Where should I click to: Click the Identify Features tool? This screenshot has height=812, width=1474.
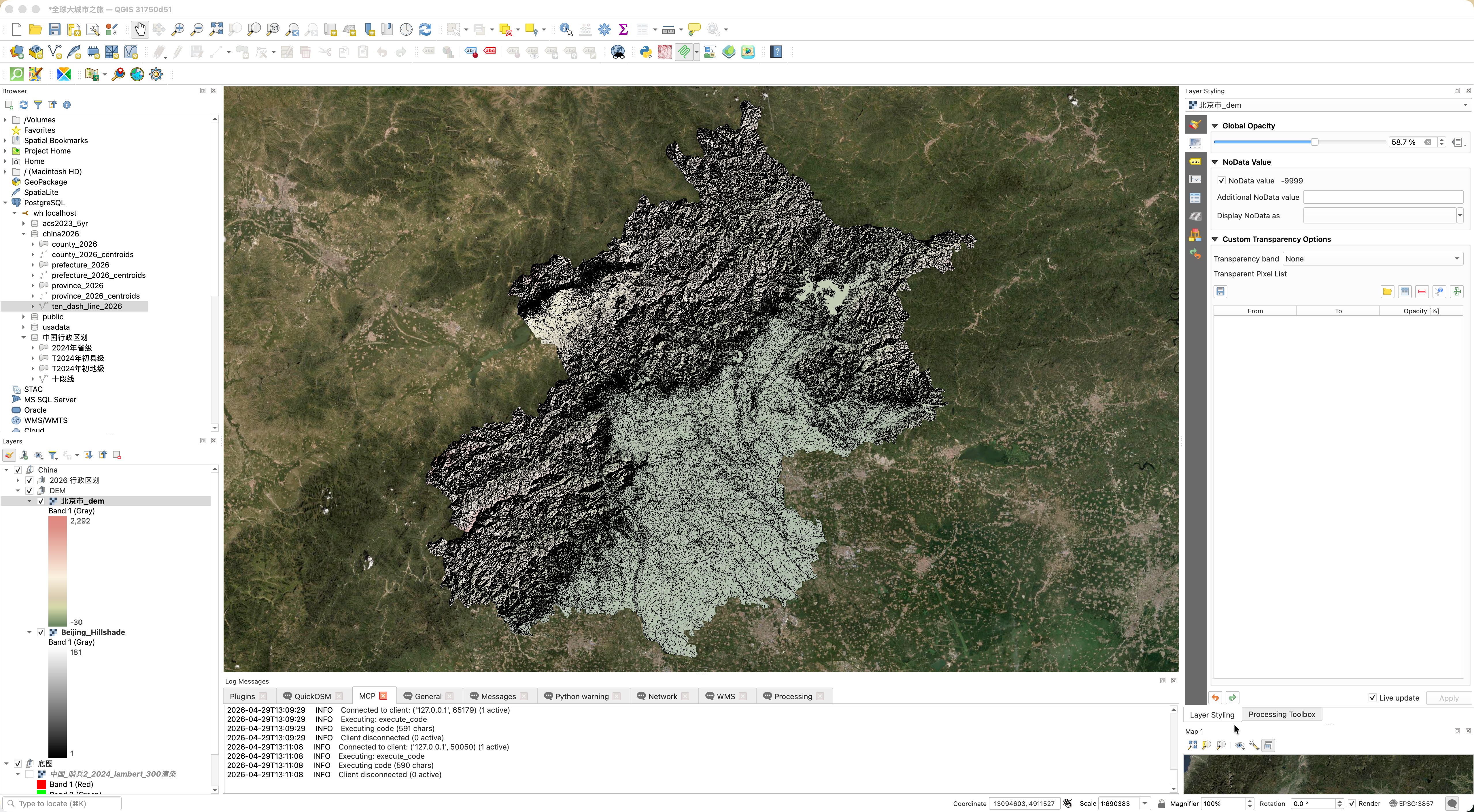click(566, 29)
